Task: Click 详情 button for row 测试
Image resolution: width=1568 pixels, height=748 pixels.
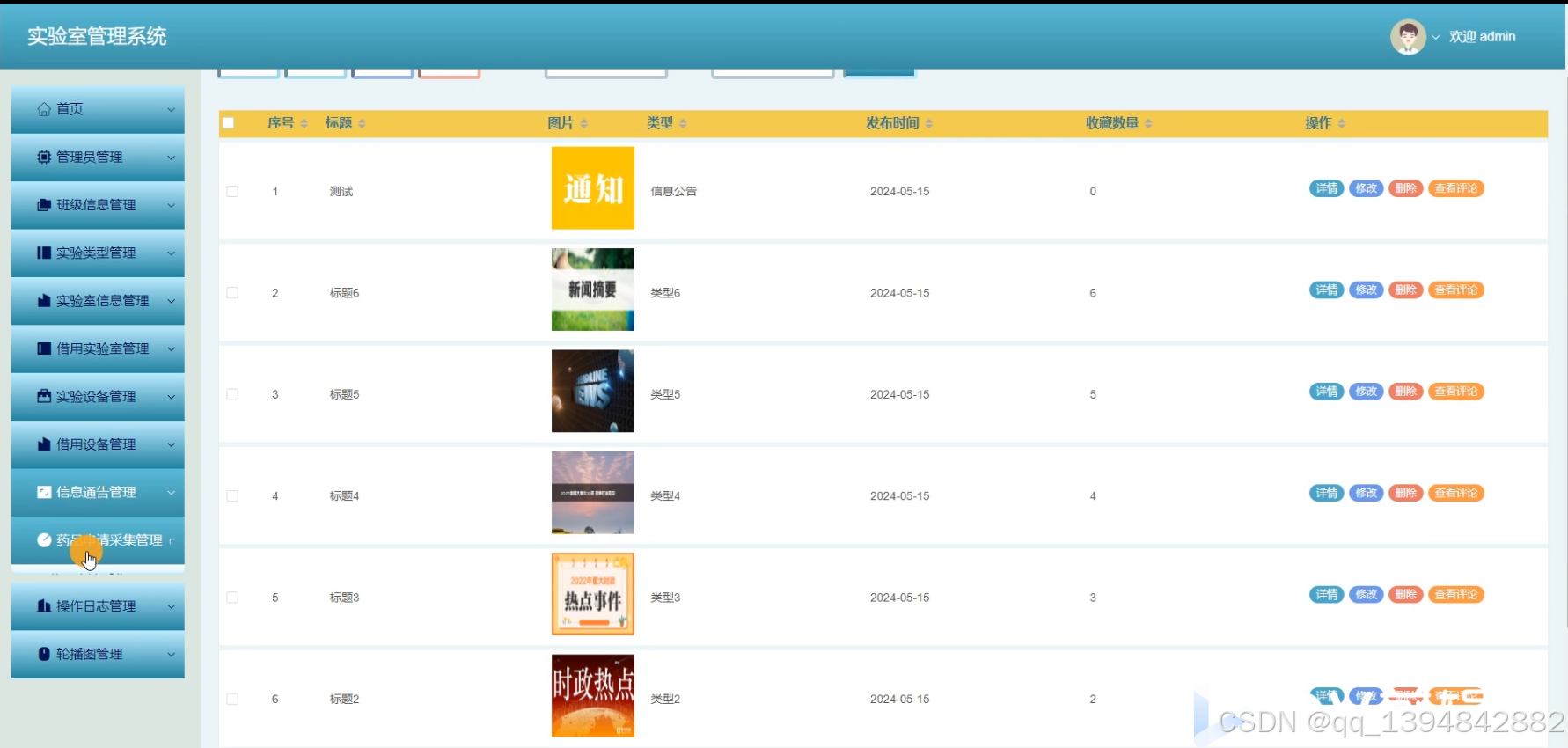Action: click(x=1326, y=188)
